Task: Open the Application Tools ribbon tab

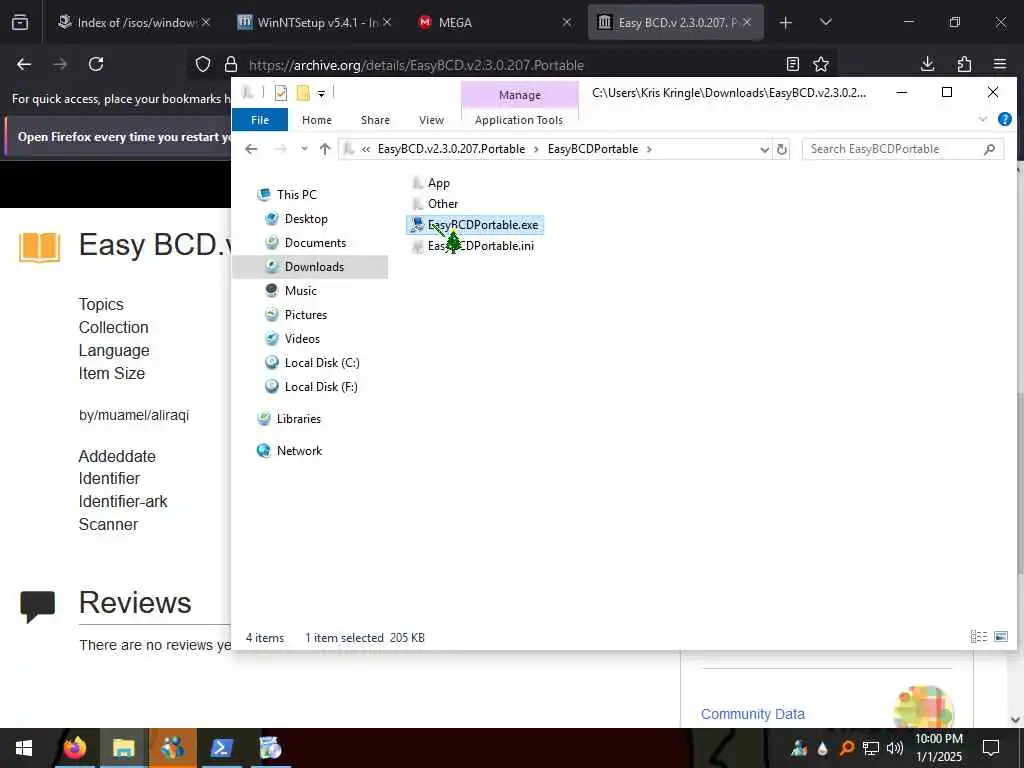Action: 519,120
